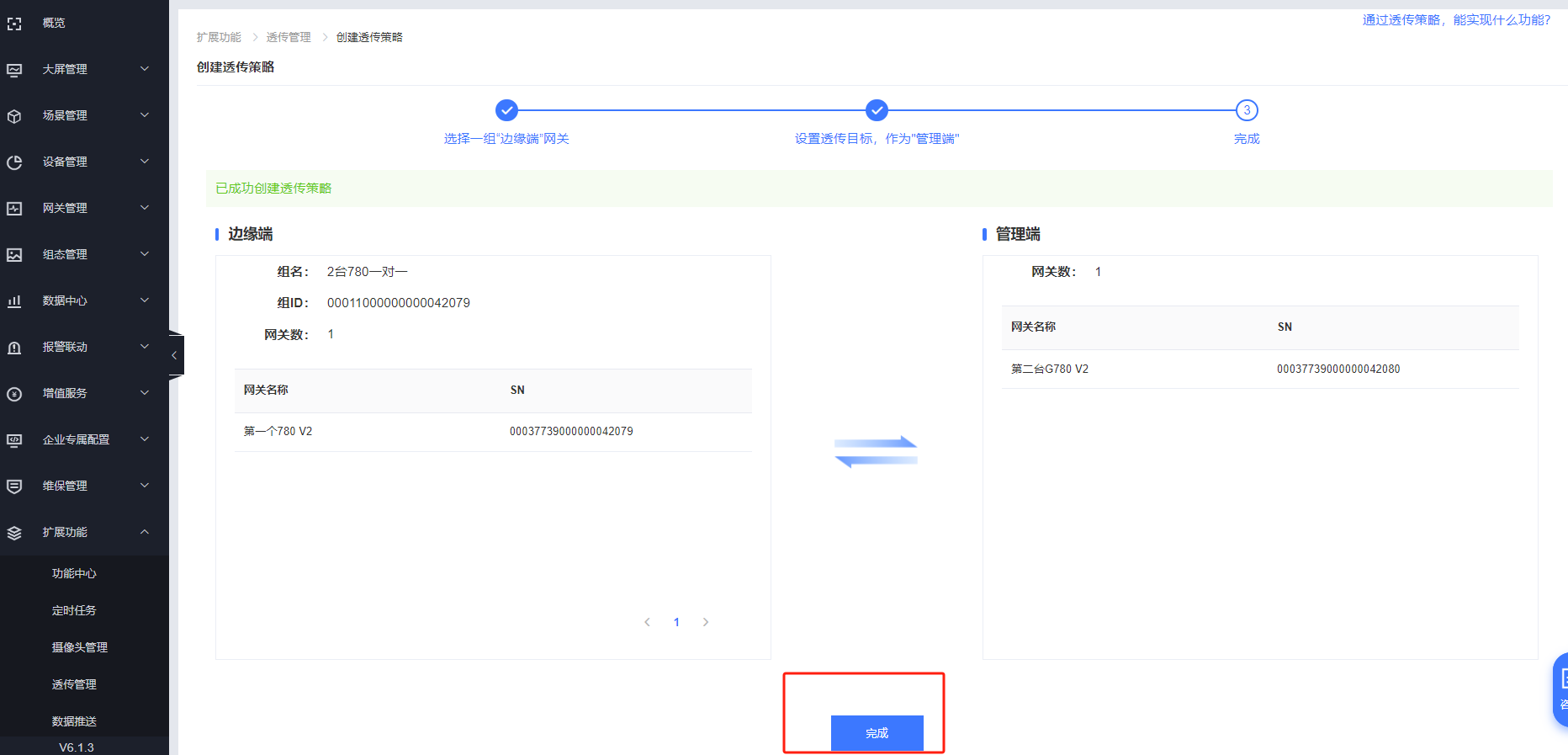Click step 3 完成 circle in progress bar

(x=1247, y=110)
